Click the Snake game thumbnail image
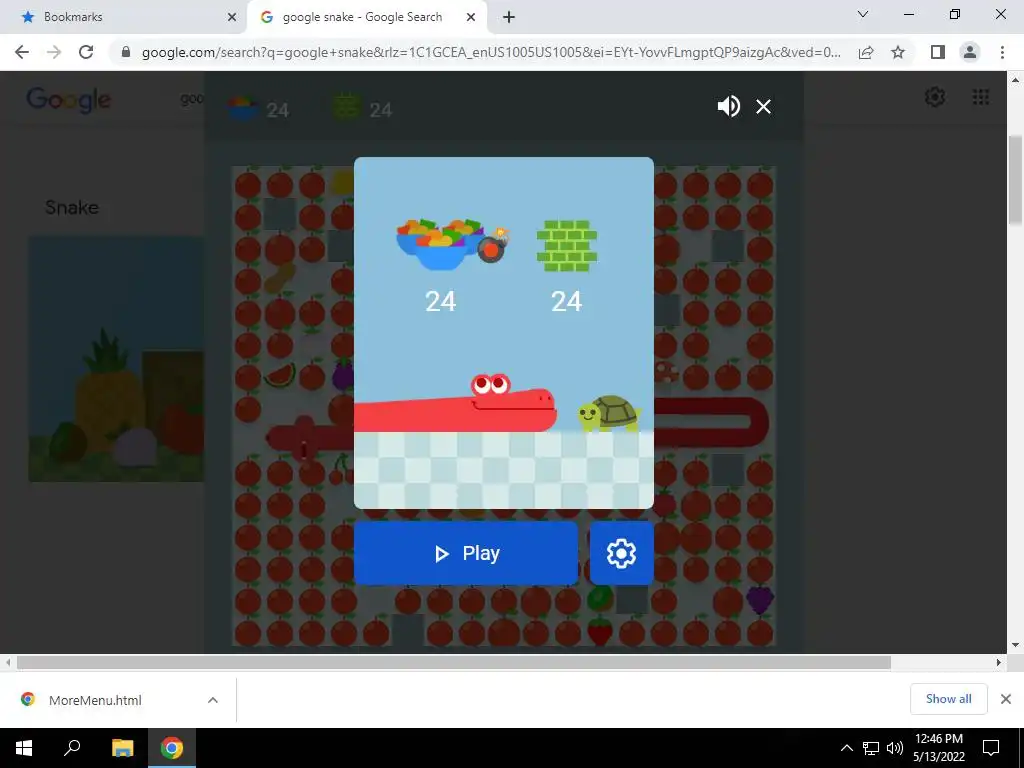The width and height of the screenshot is (1024, 768). click(116, 359)
